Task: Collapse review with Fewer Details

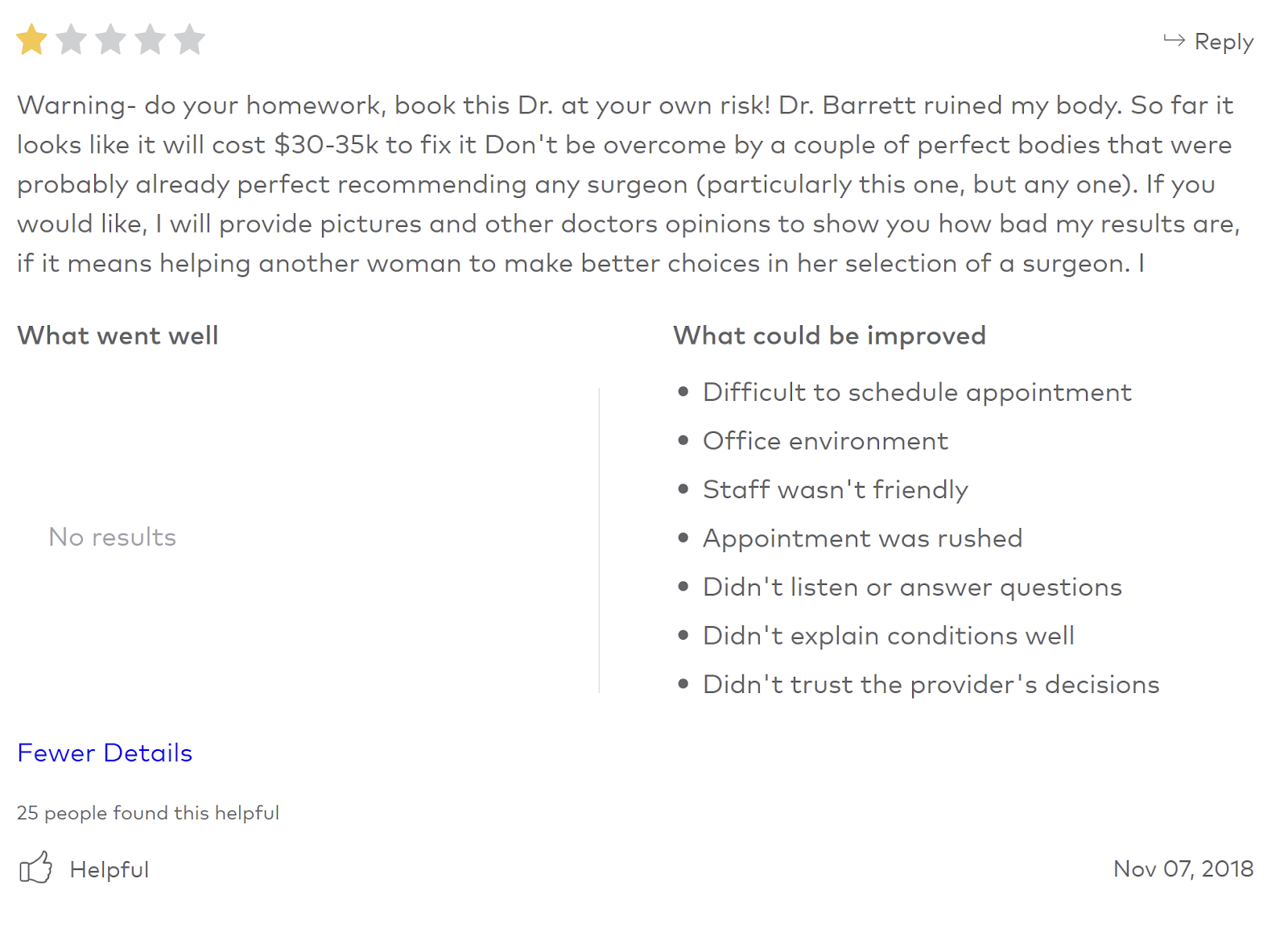Action: point(105,753)
